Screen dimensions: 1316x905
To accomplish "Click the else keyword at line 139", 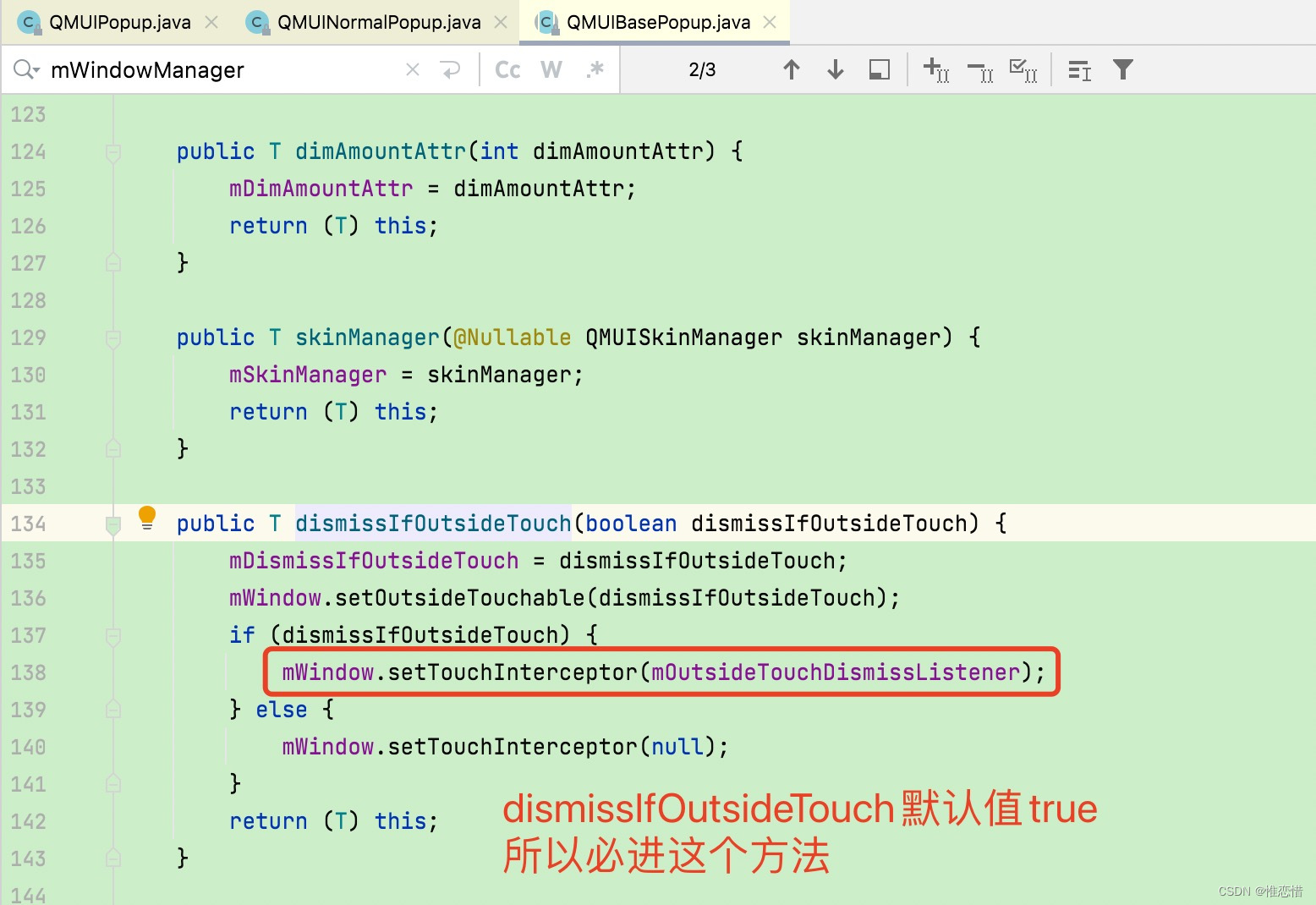I will tap(282, 710).
